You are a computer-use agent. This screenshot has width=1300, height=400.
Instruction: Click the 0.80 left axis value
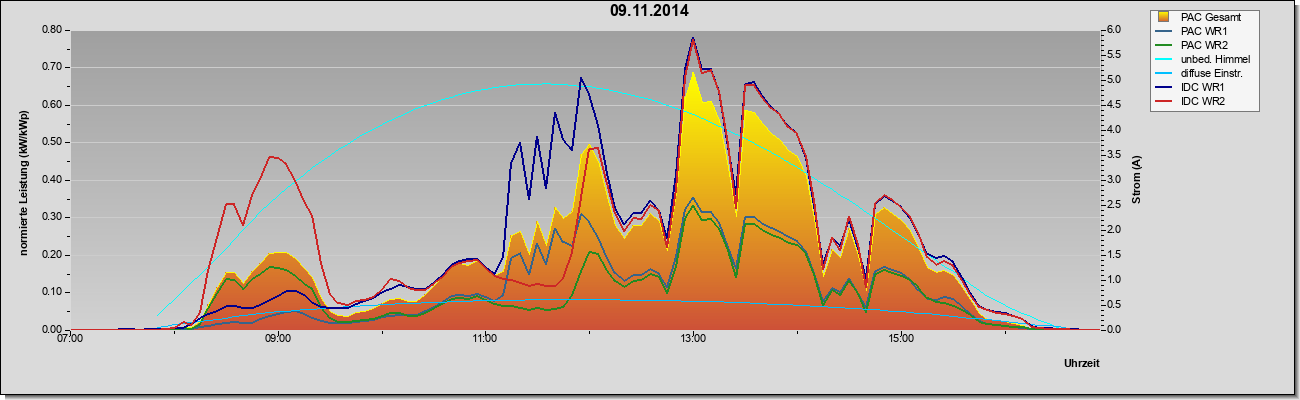pyautogui.click(x=53, y=30)
